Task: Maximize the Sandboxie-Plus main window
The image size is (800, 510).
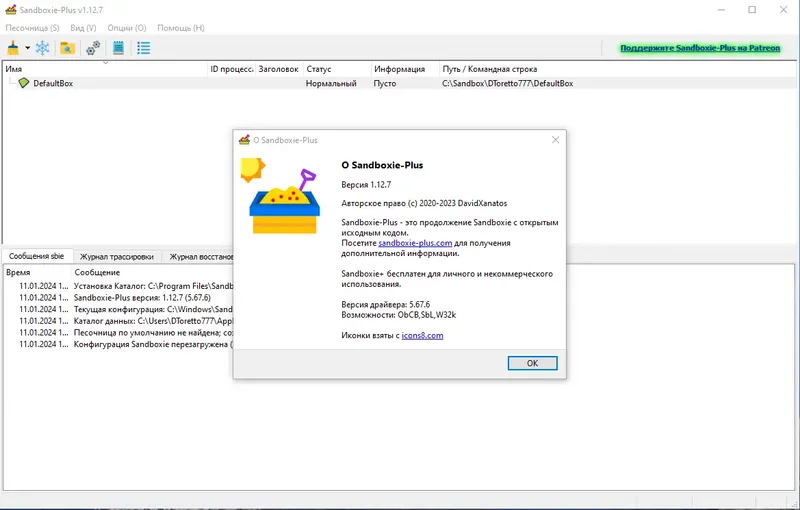Action: tap(752, 10)
